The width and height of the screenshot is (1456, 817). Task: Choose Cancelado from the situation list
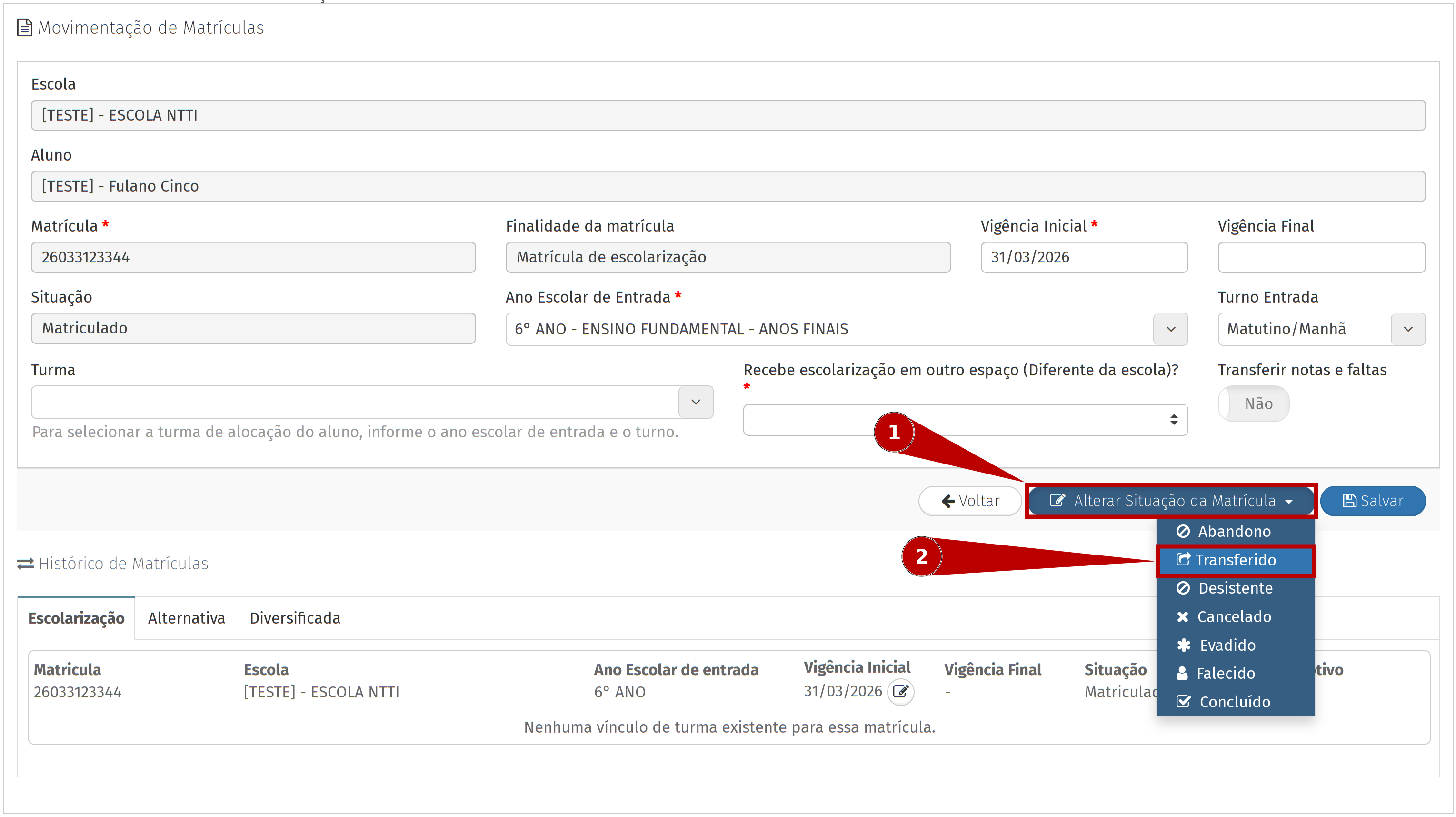click(1235, 616)
